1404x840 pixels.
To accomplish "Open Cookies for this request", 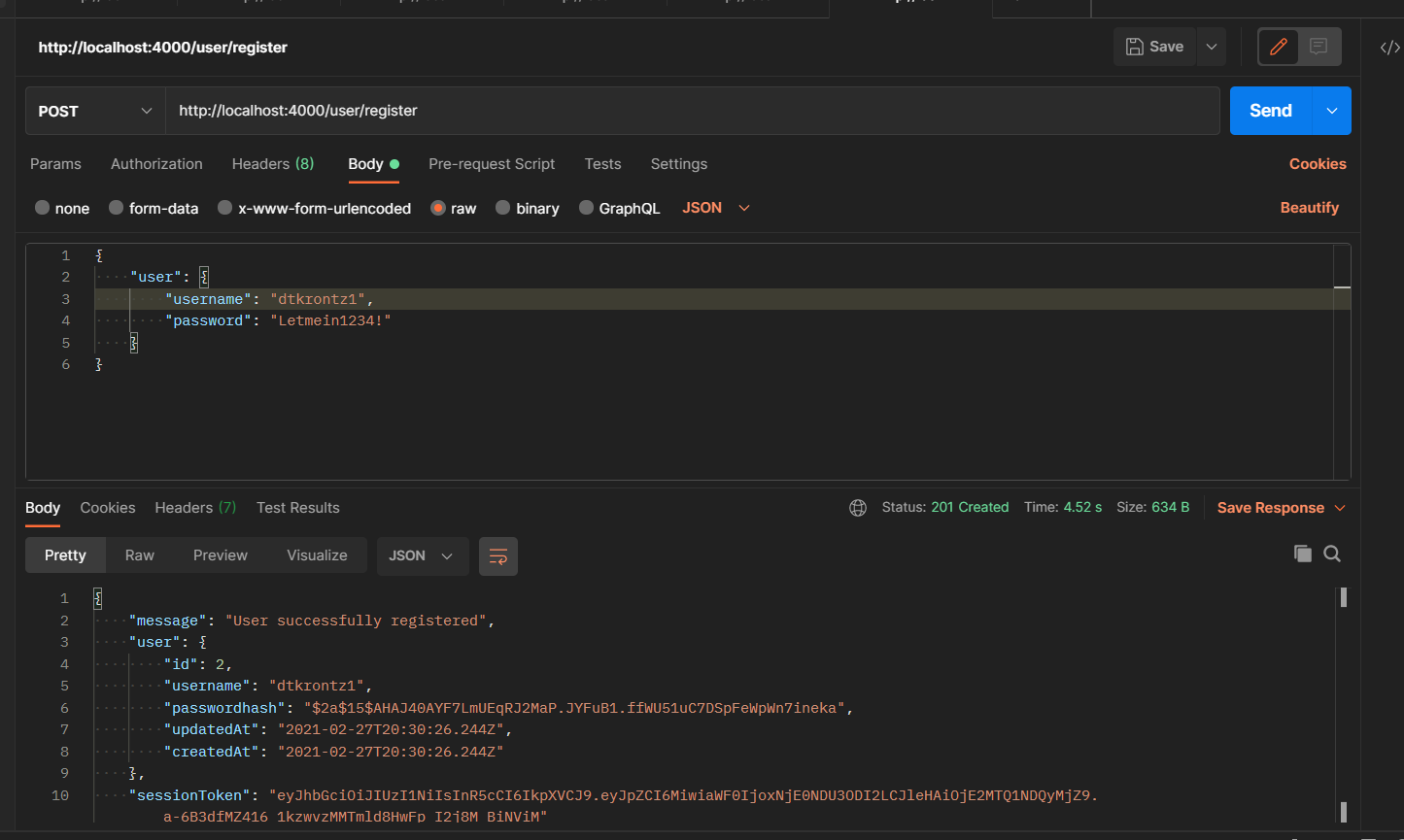I will [x=1318, y=164].
